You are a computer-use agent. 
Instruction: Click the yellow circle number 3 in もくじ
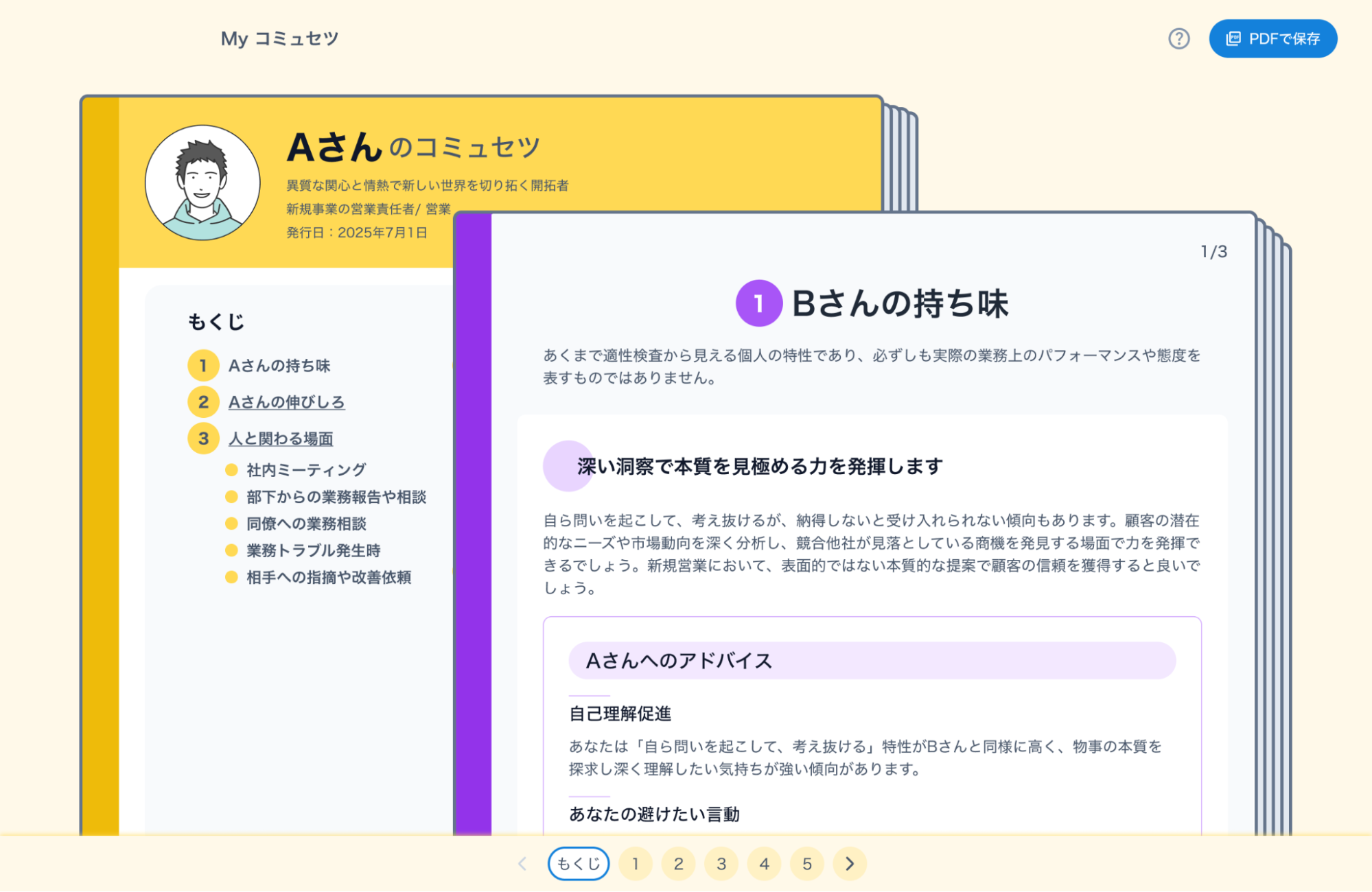(x=203, y=438)
